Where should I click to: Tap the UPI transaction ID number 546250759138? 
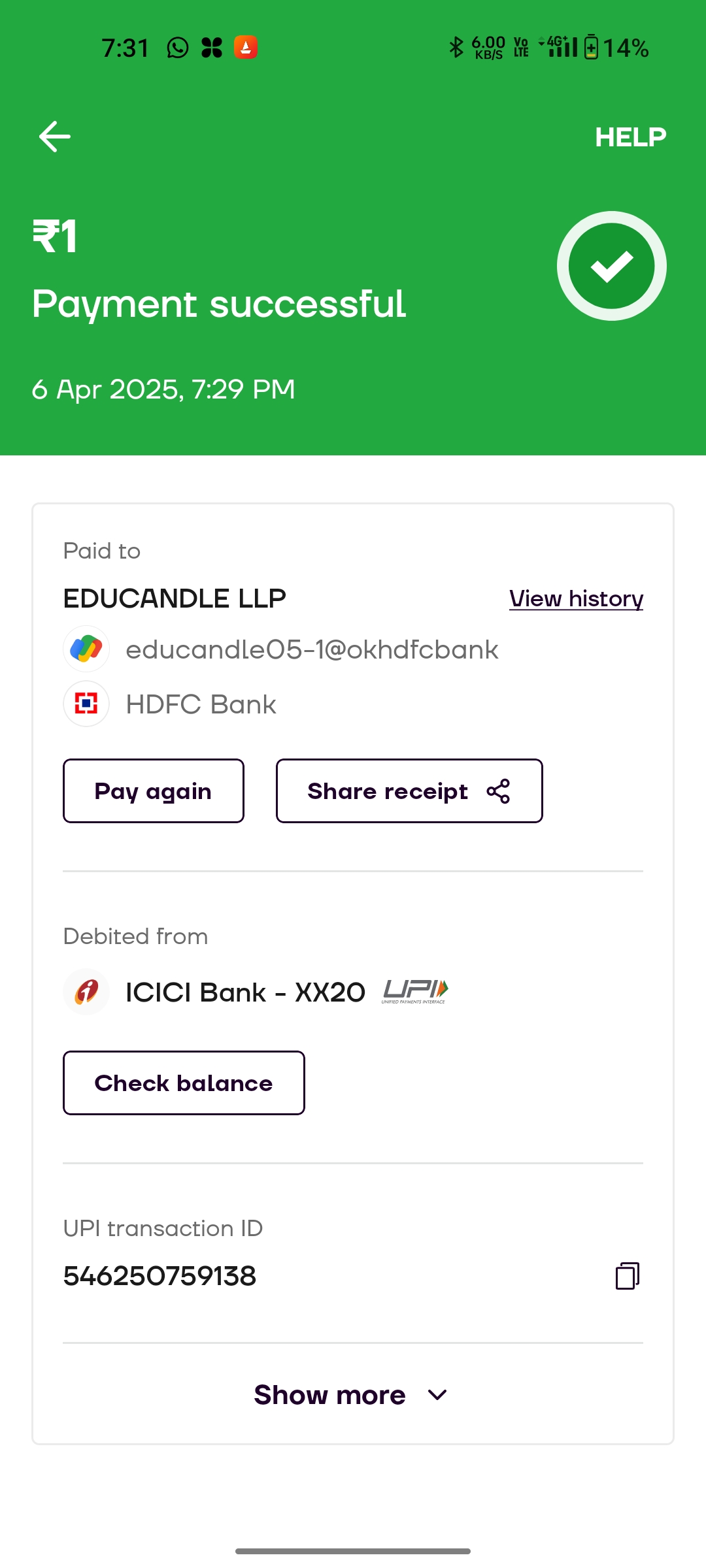click(160, 1276)
